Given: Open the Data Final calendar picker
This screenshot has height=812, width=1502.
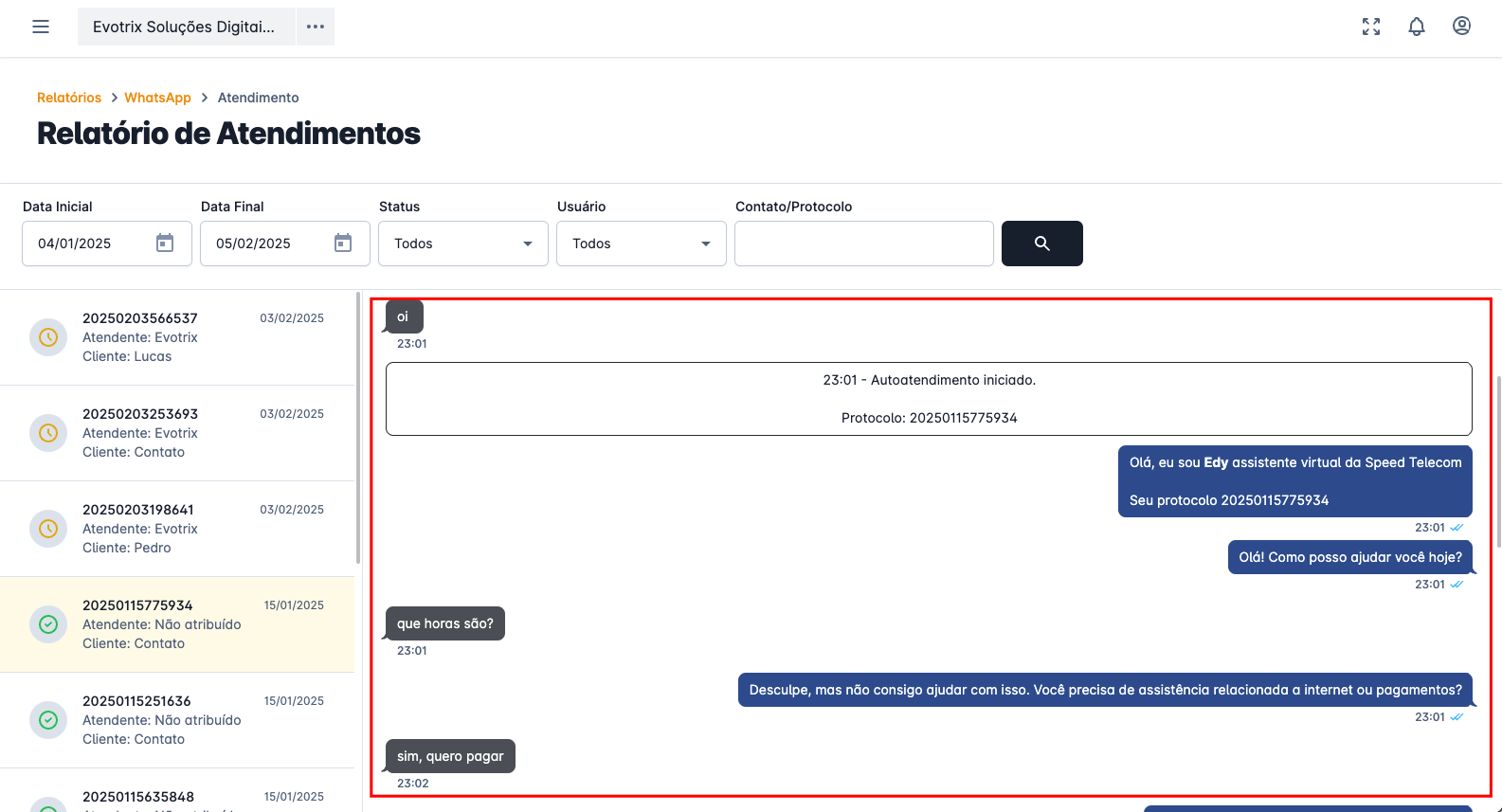Looking at the screenshot, I should [x=343, y=244].
